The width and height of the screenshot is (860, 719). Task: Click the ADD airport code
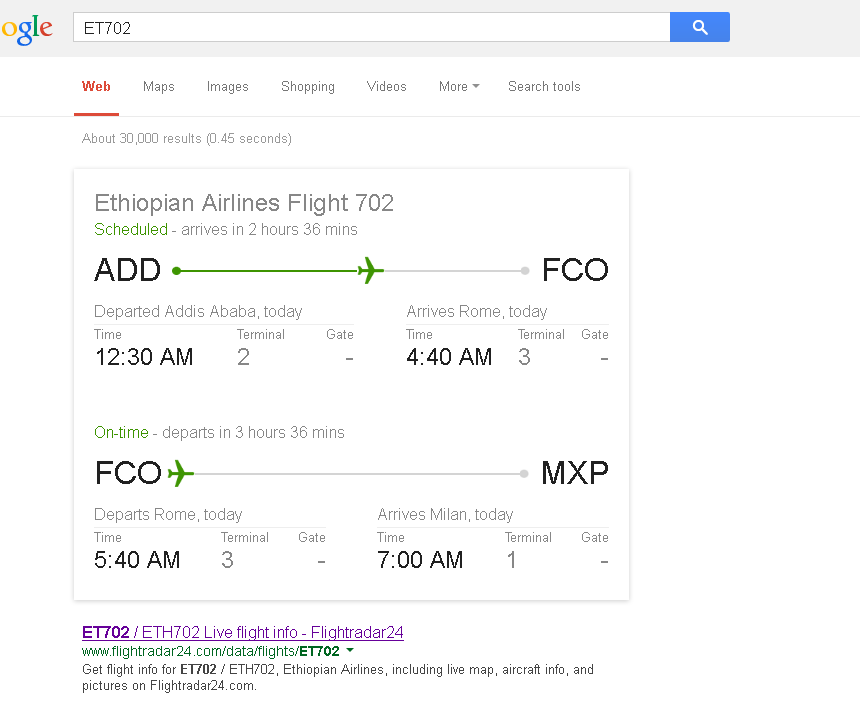tap(127, 270)
